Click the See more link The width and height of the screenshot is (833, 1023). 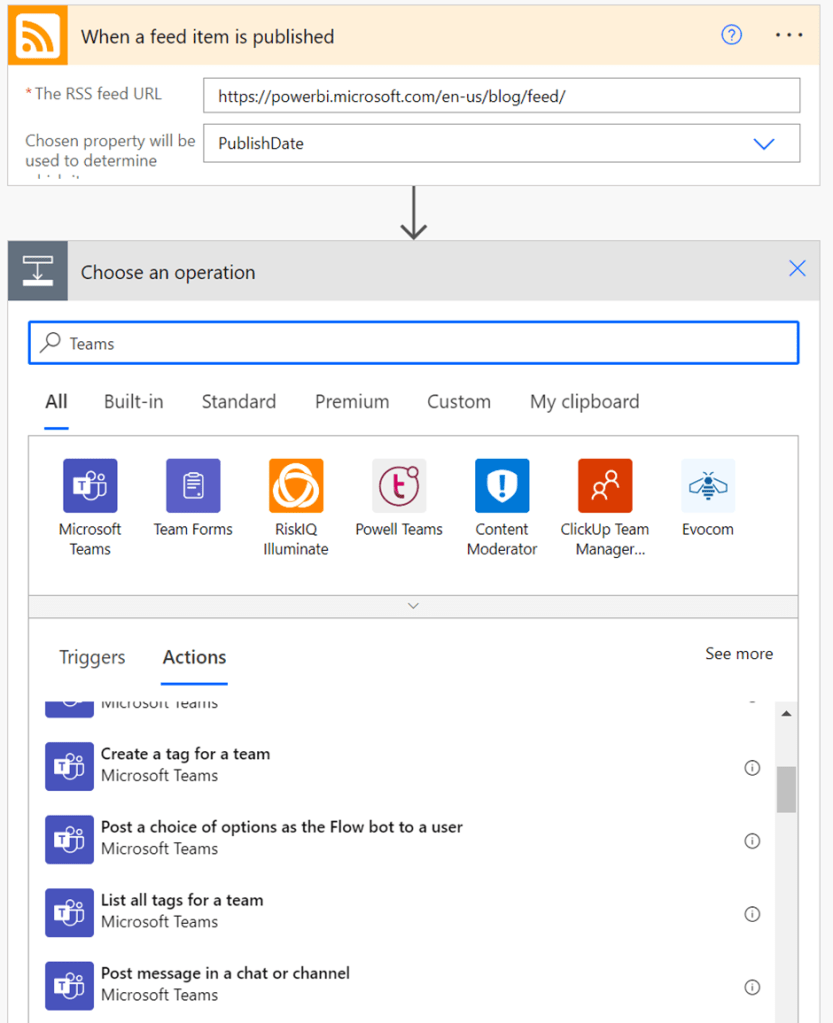[x=739, y=653]
